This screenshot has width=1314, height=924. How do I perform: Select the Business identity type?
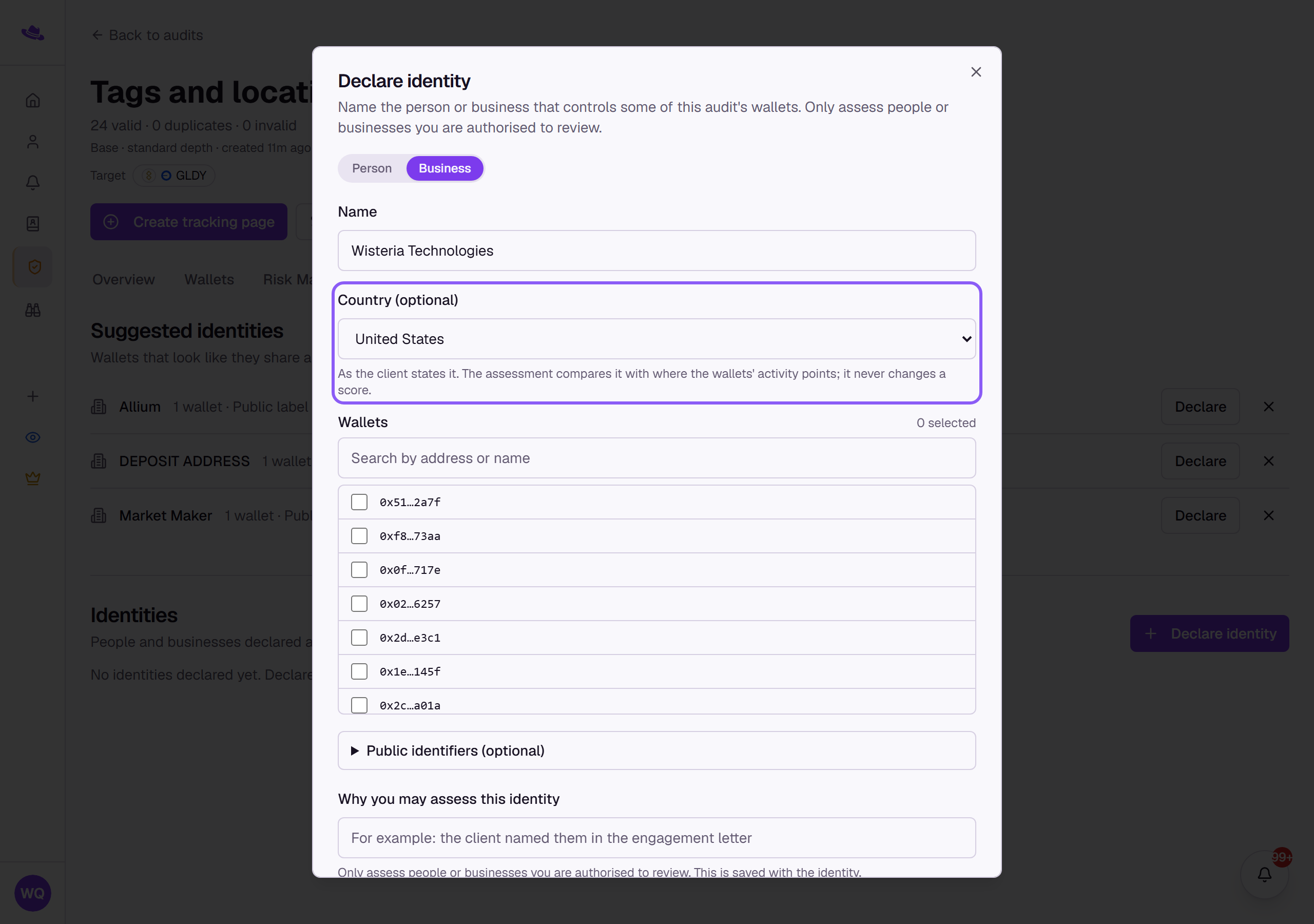tap(445, 168)
